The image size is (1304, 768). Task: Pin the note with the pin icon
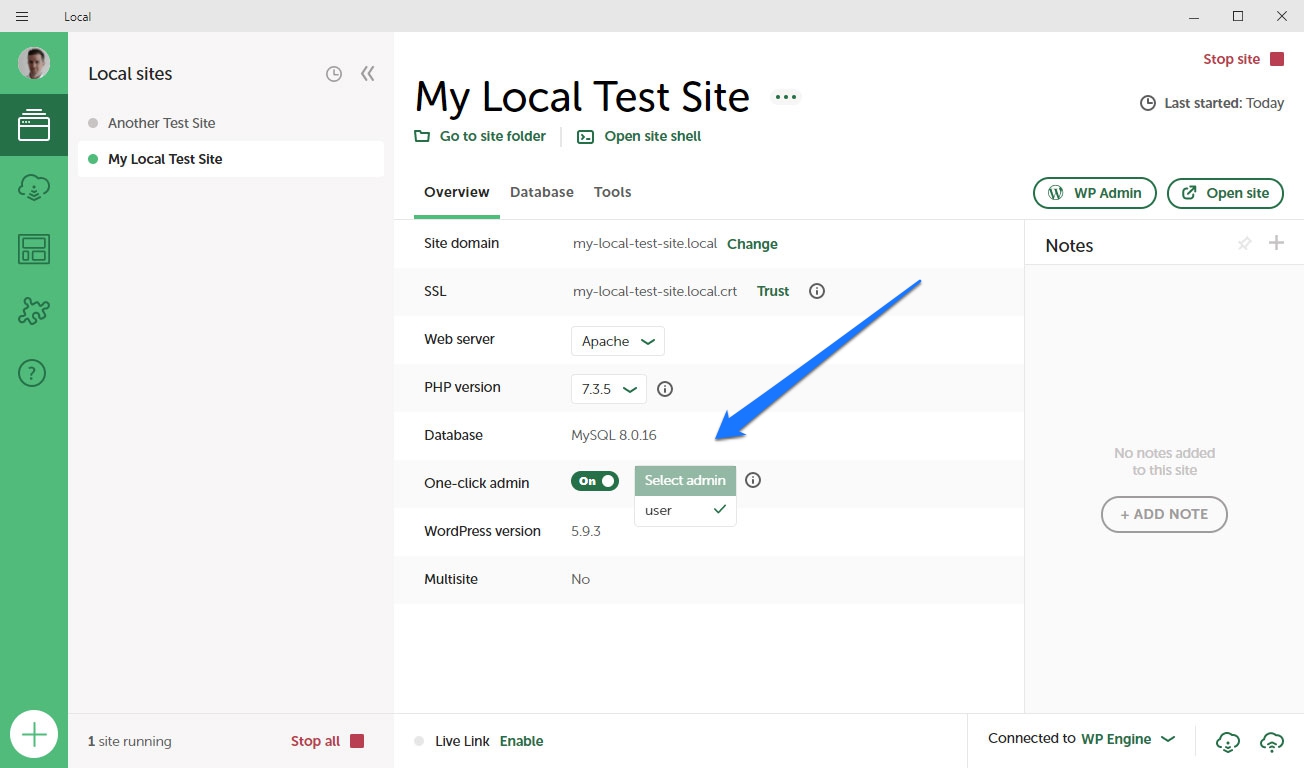point(1244,243)
